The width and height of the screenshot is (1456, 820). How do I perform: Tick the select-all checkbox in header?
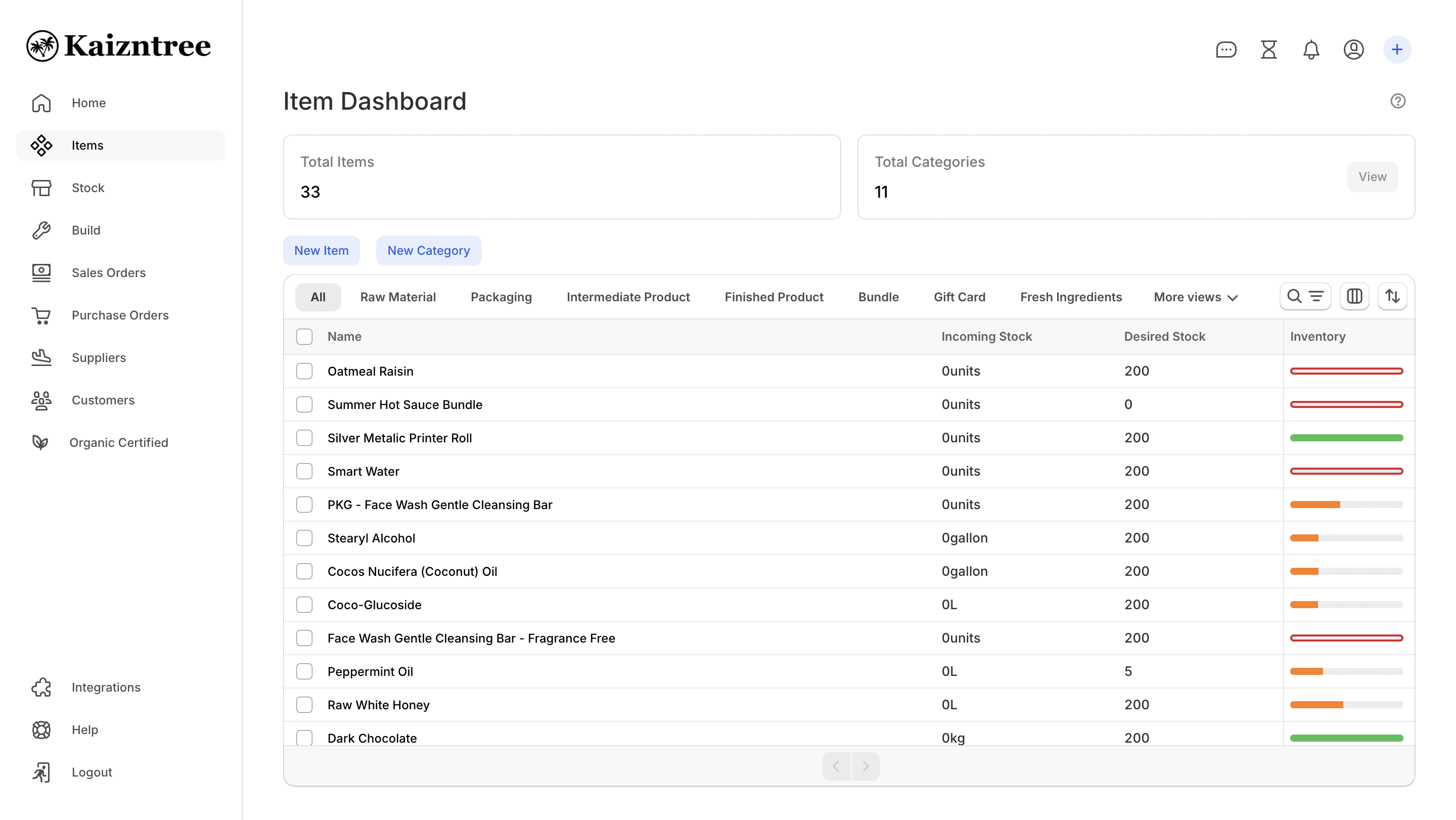pos(304,337)
